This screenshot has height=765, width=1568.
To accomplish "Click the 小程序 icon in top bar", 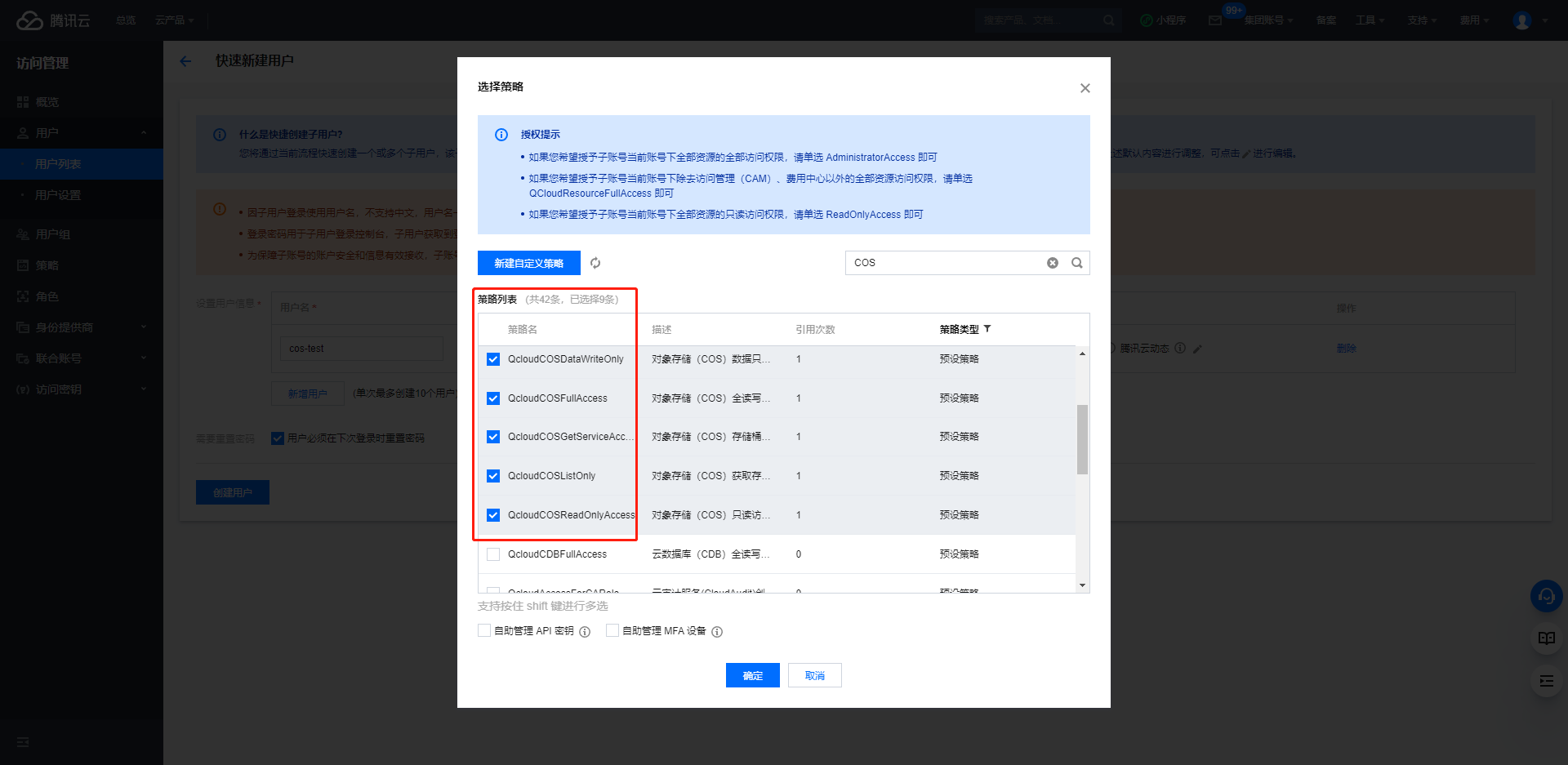I will click(x=1147, y=20).
